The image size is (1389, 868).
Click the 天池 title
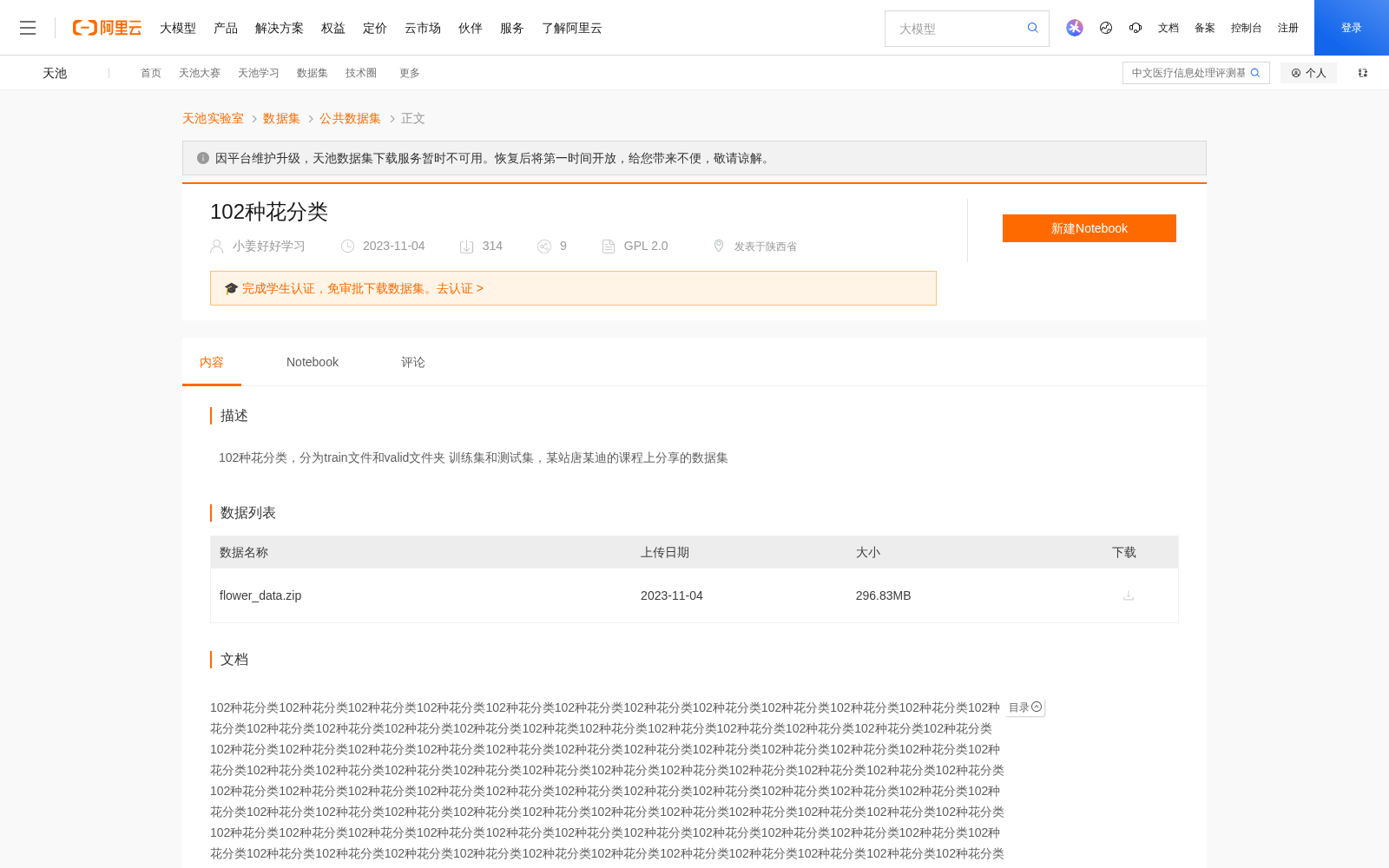55,73
